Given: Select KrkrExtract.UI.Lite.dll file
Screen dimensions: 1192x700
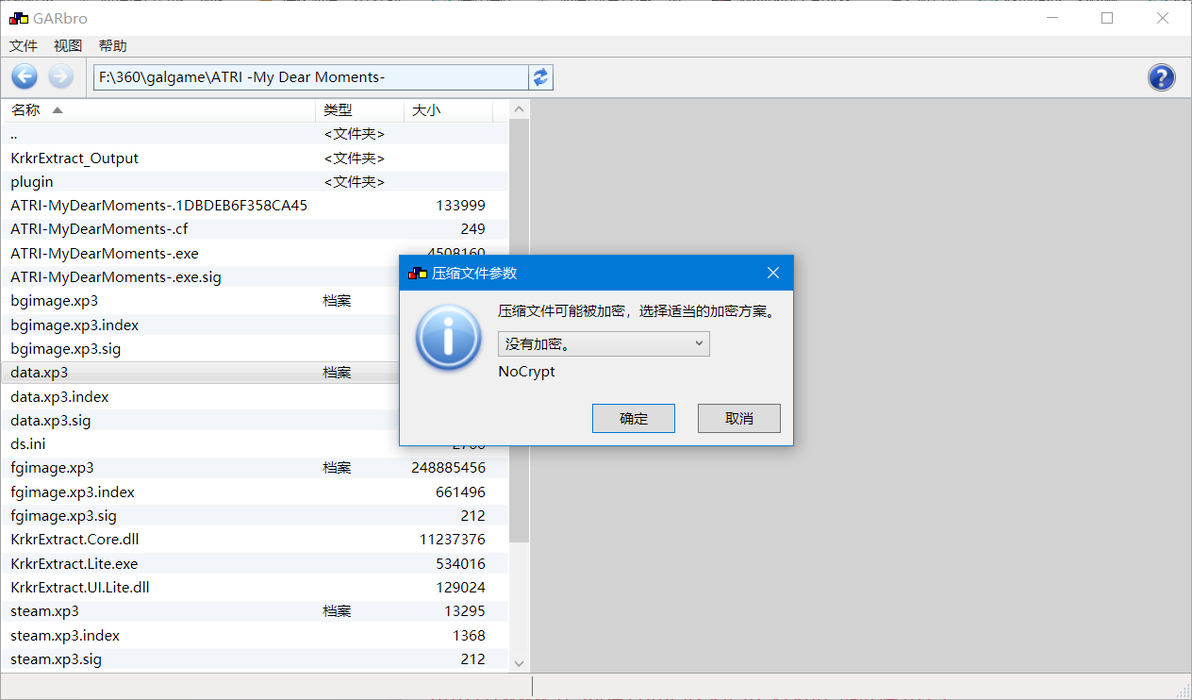Looking at the screenshot, I should click(x=255, y=587).
